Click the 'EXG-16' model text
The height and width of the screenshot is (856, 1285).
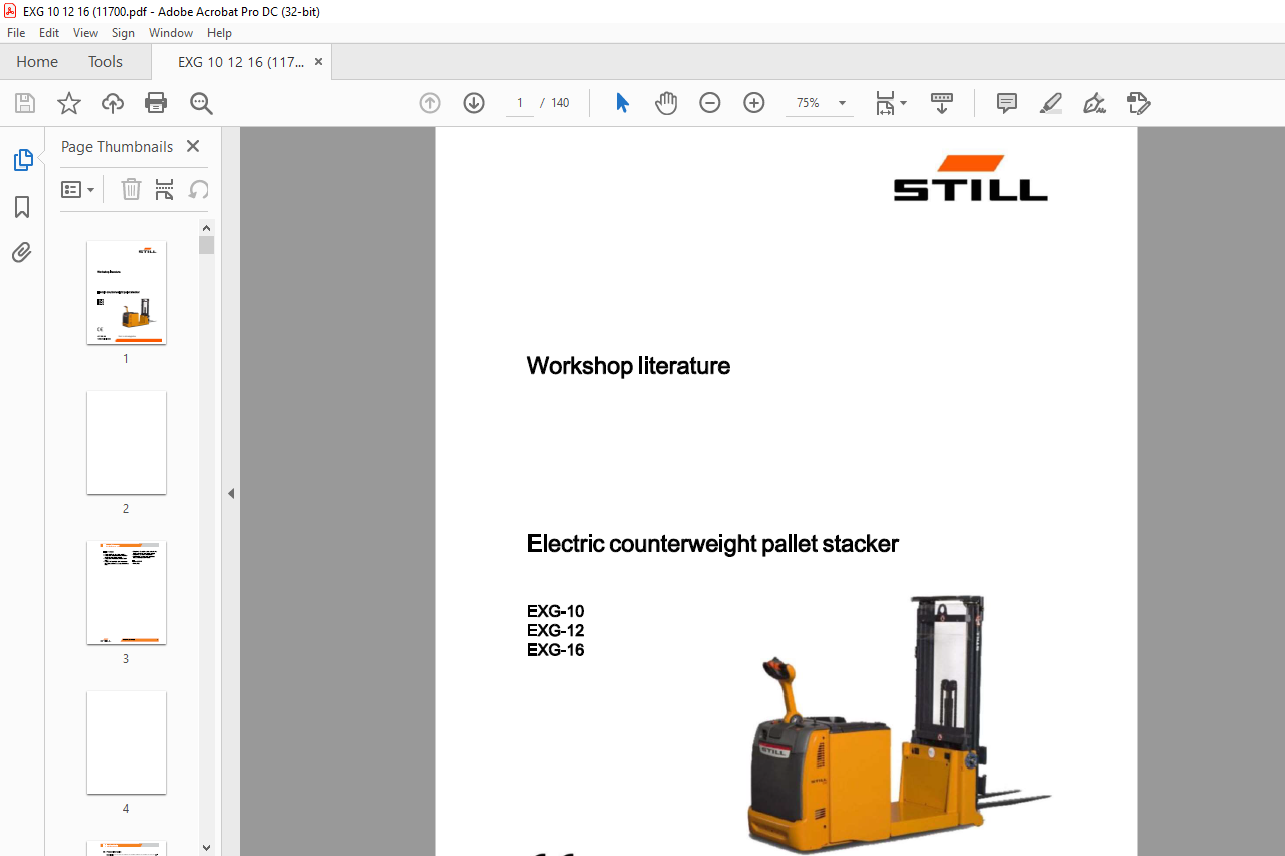coord(556,650)
